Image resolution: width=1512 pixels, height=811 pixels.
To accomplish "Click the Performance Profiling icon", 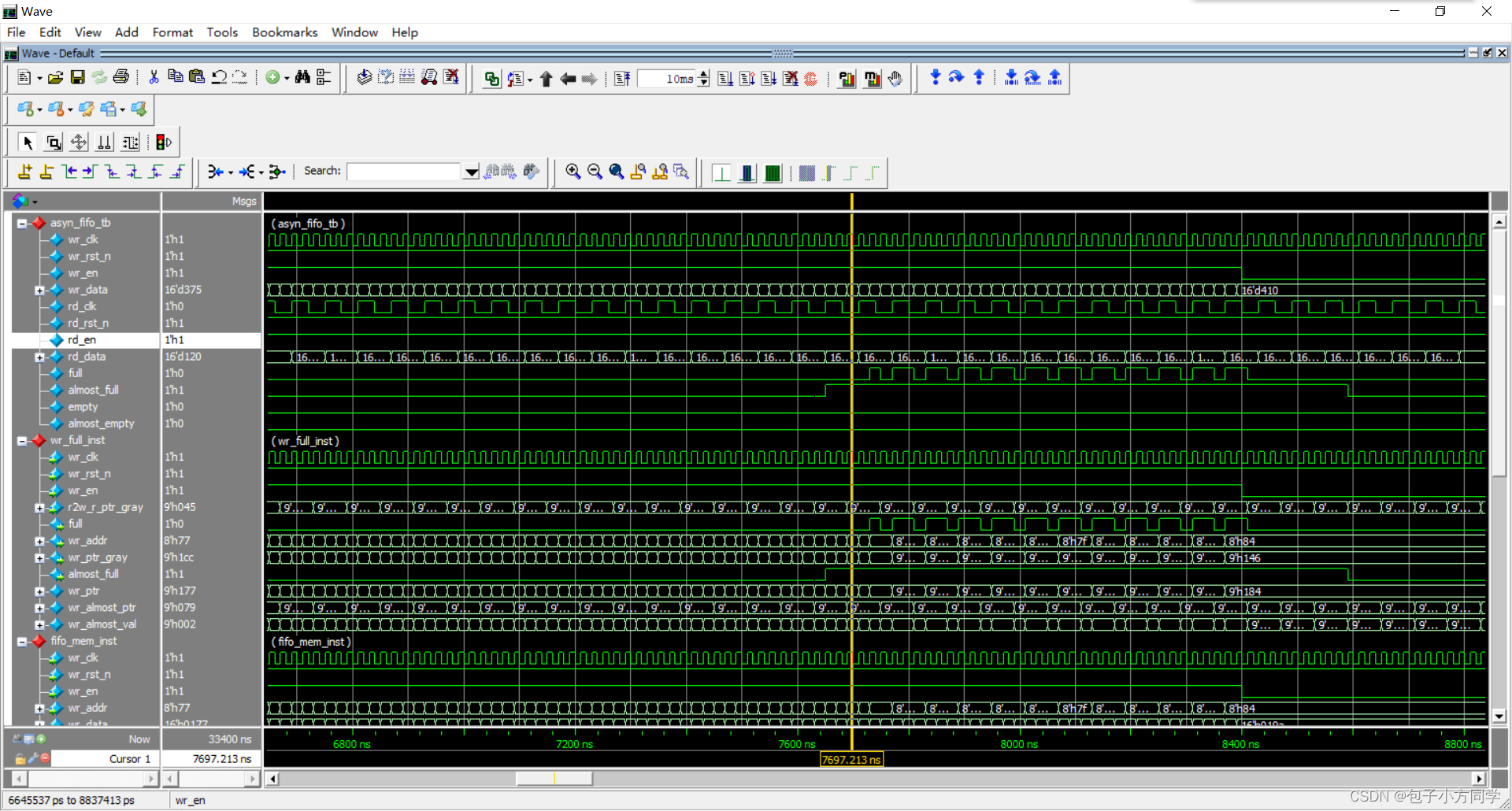I will pyautogui.click(x=847, y=79).
